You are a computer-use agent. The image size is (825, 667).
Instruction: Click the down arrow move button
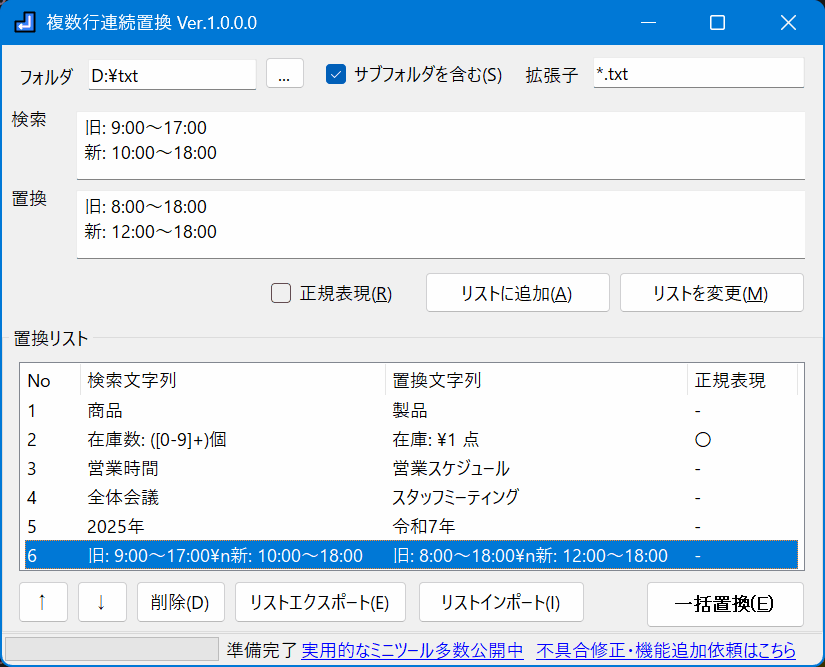(x=102, y=603)
